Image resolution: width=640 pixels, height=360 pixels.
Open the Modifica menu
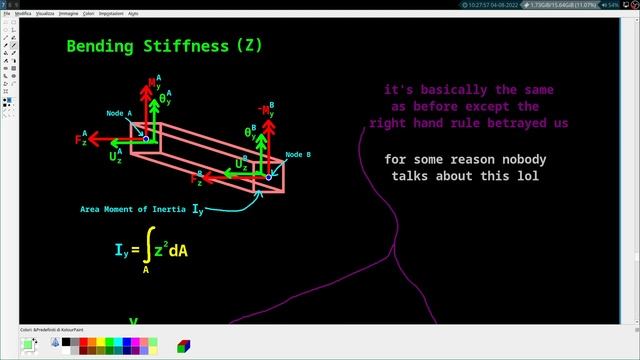click(x=23, y=13)
